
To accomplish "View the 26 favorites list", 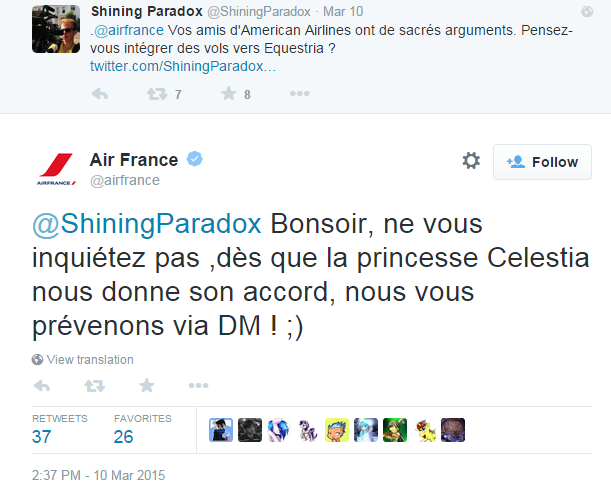I will click(124, 436).
